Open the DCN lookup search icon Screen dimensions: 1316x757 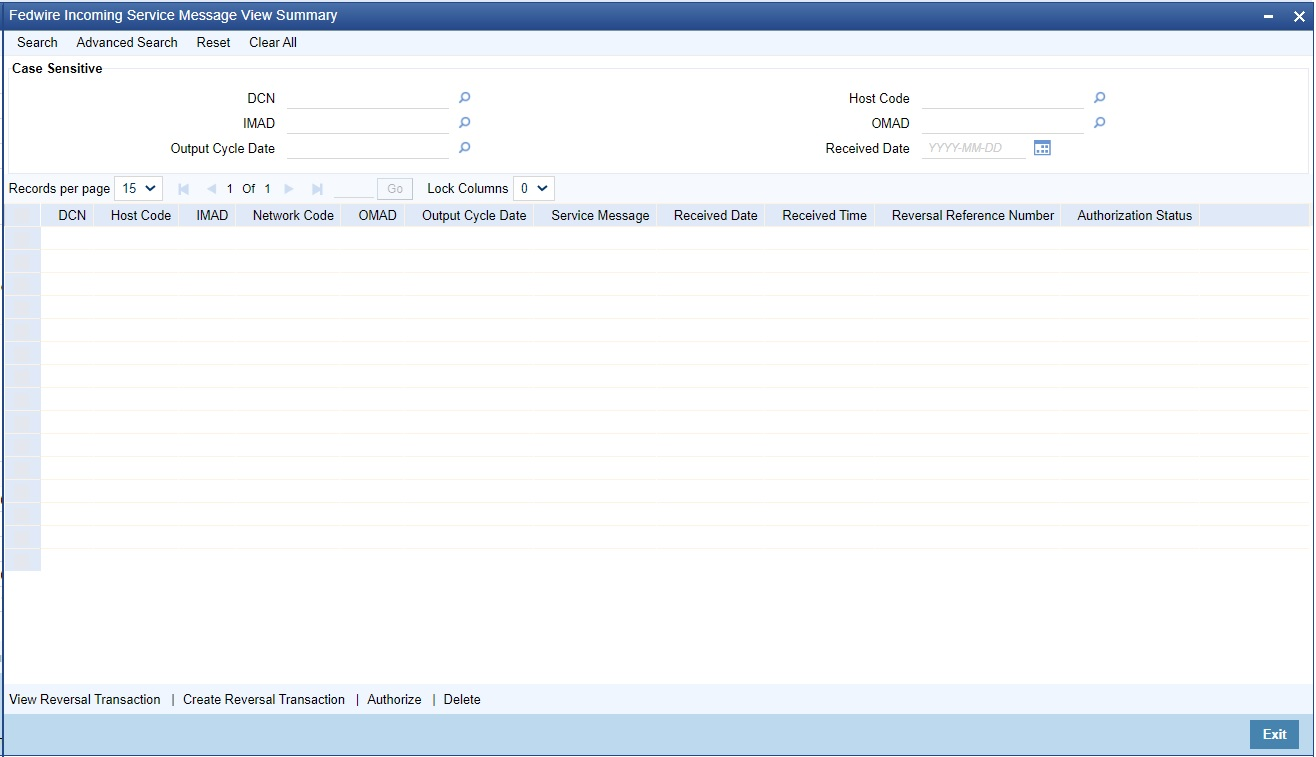point(464,98)
